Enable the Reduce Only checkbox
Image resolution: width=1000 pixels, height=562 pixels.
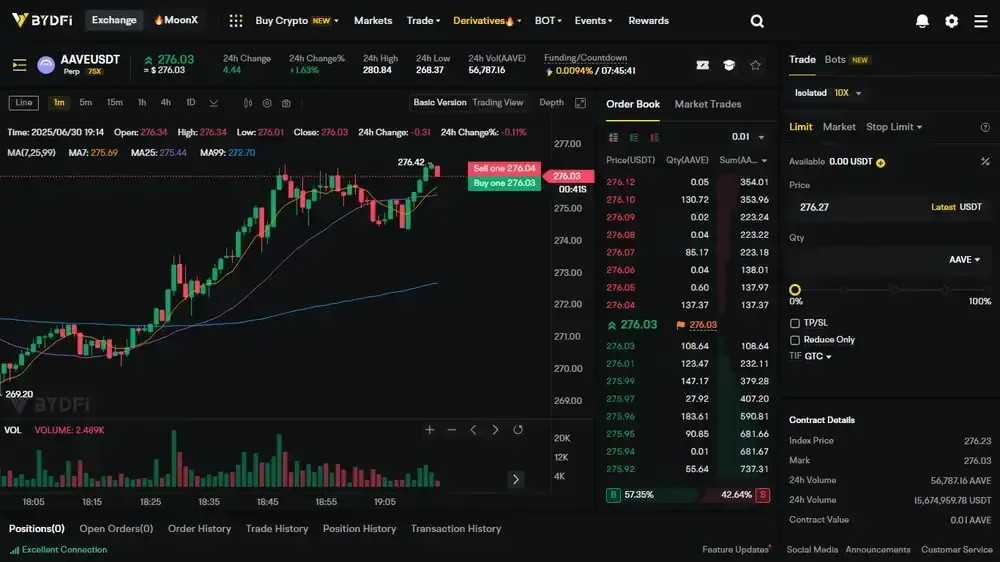(x=795, y=340)
